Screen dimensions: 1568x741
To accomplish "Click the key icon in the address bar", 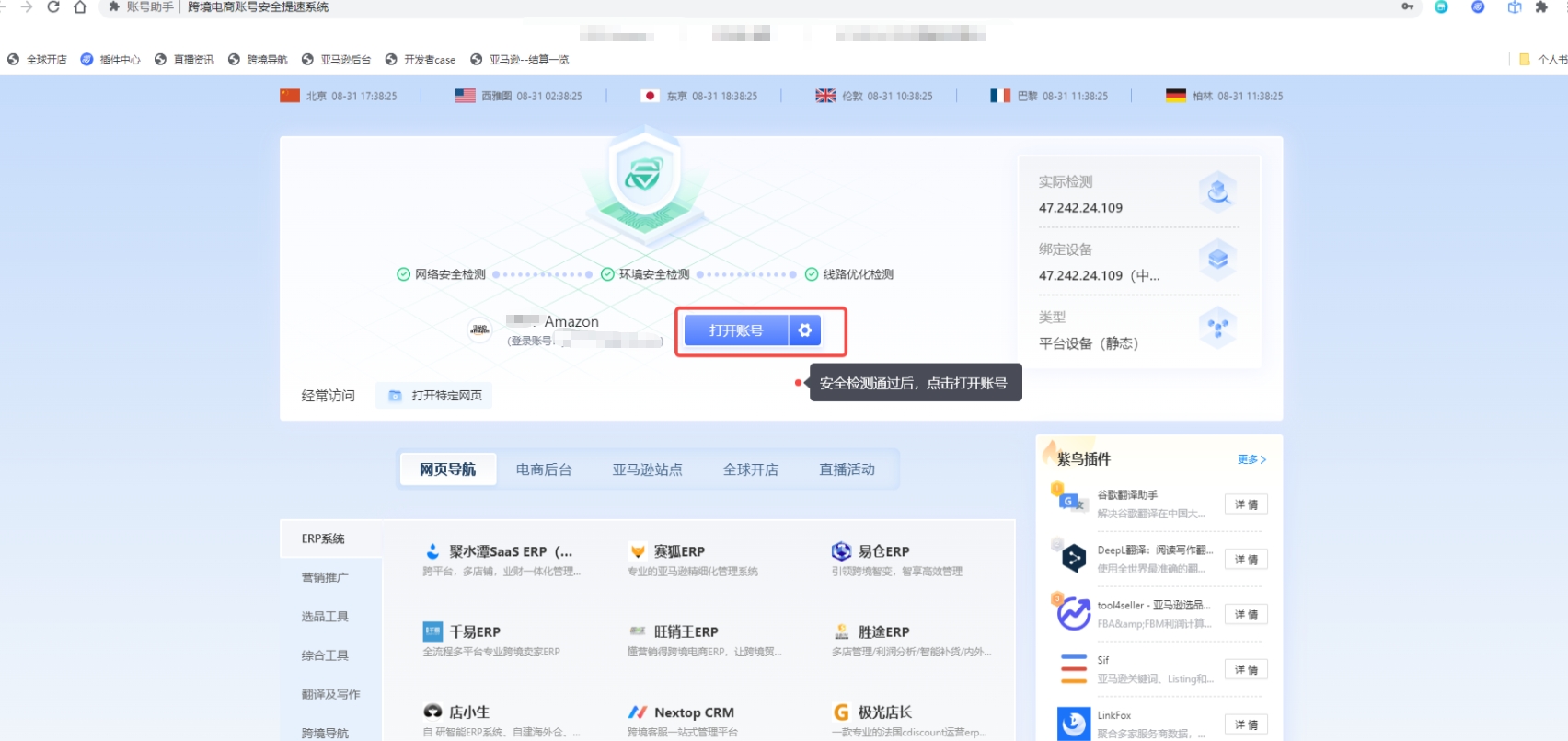I will 1408,7.
